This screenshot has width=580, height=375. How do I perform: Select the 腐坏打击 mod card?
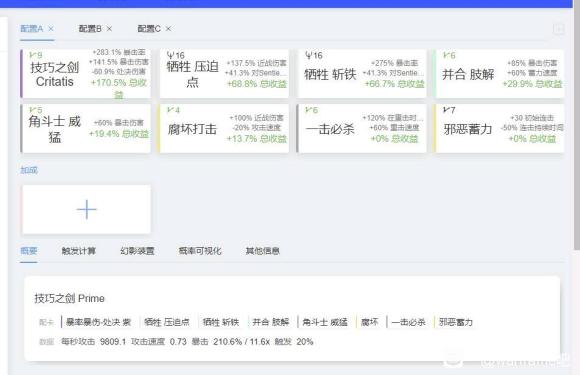224,128
